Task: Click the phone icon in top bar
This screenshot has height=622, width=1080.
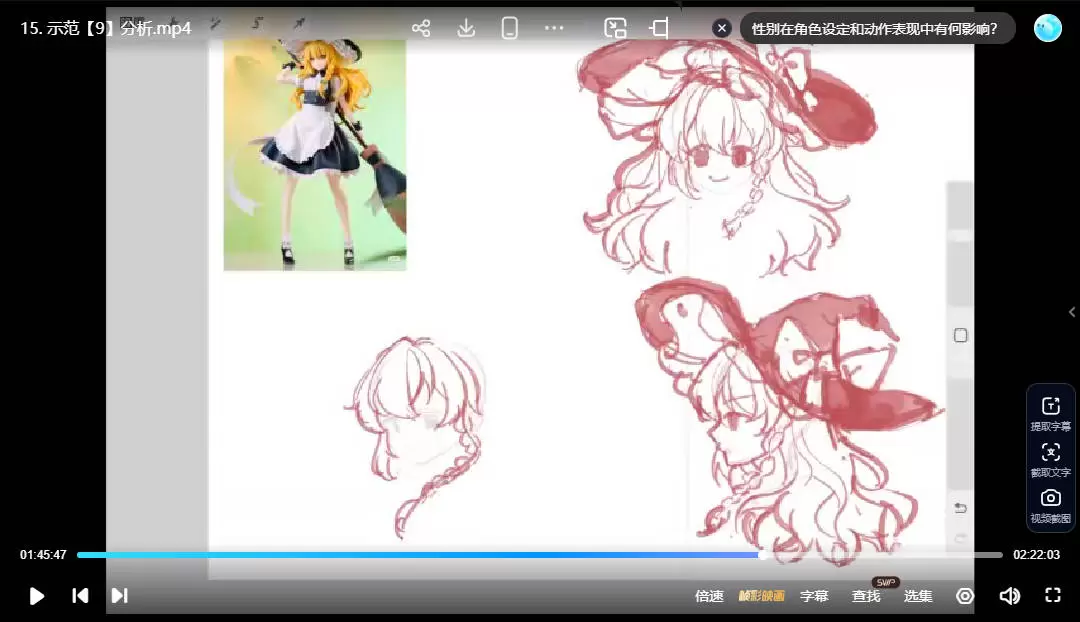Action: tap(510, 28)
